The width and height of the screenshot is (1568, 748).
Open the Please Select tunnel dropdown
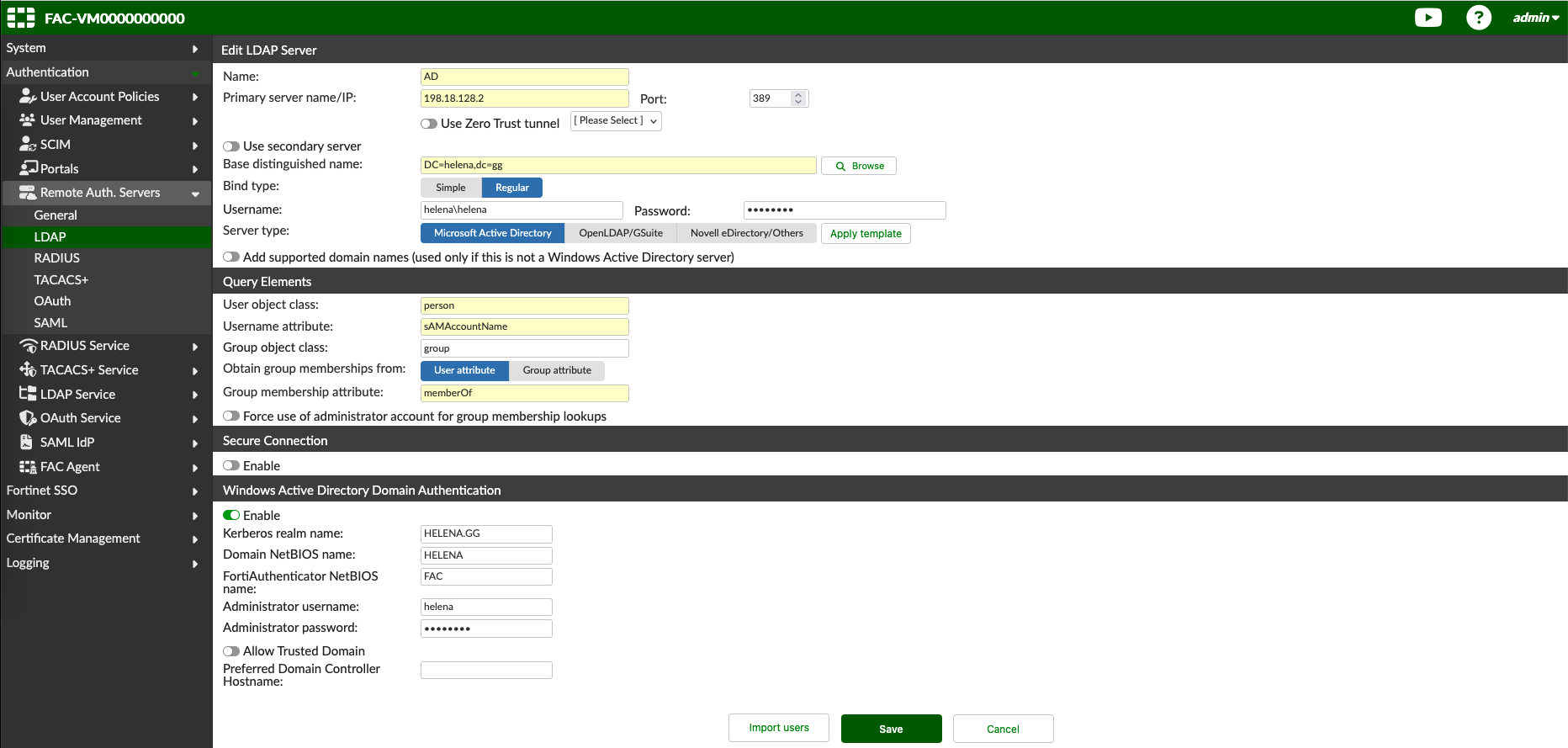[x=616, y=121]
